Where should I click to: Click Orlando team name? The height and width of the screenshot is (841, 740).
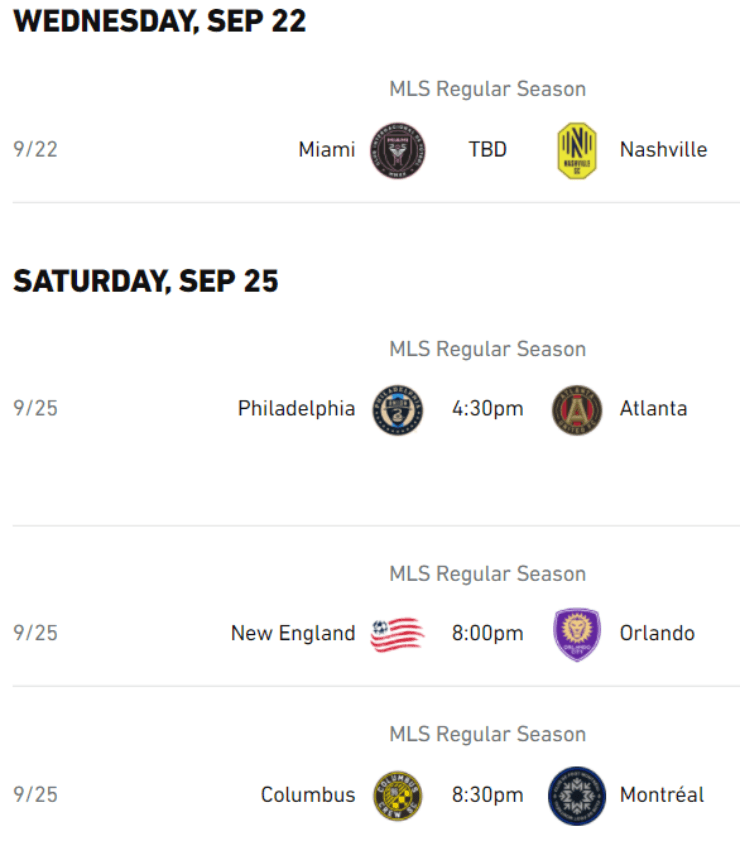point(657,634)
